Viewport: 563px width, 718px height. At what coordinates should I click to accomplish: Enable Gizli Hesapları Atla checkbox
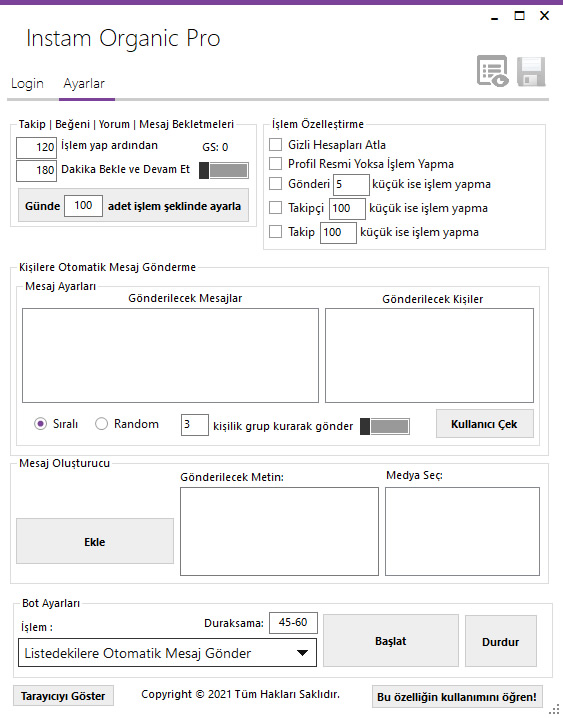(276, 145)
